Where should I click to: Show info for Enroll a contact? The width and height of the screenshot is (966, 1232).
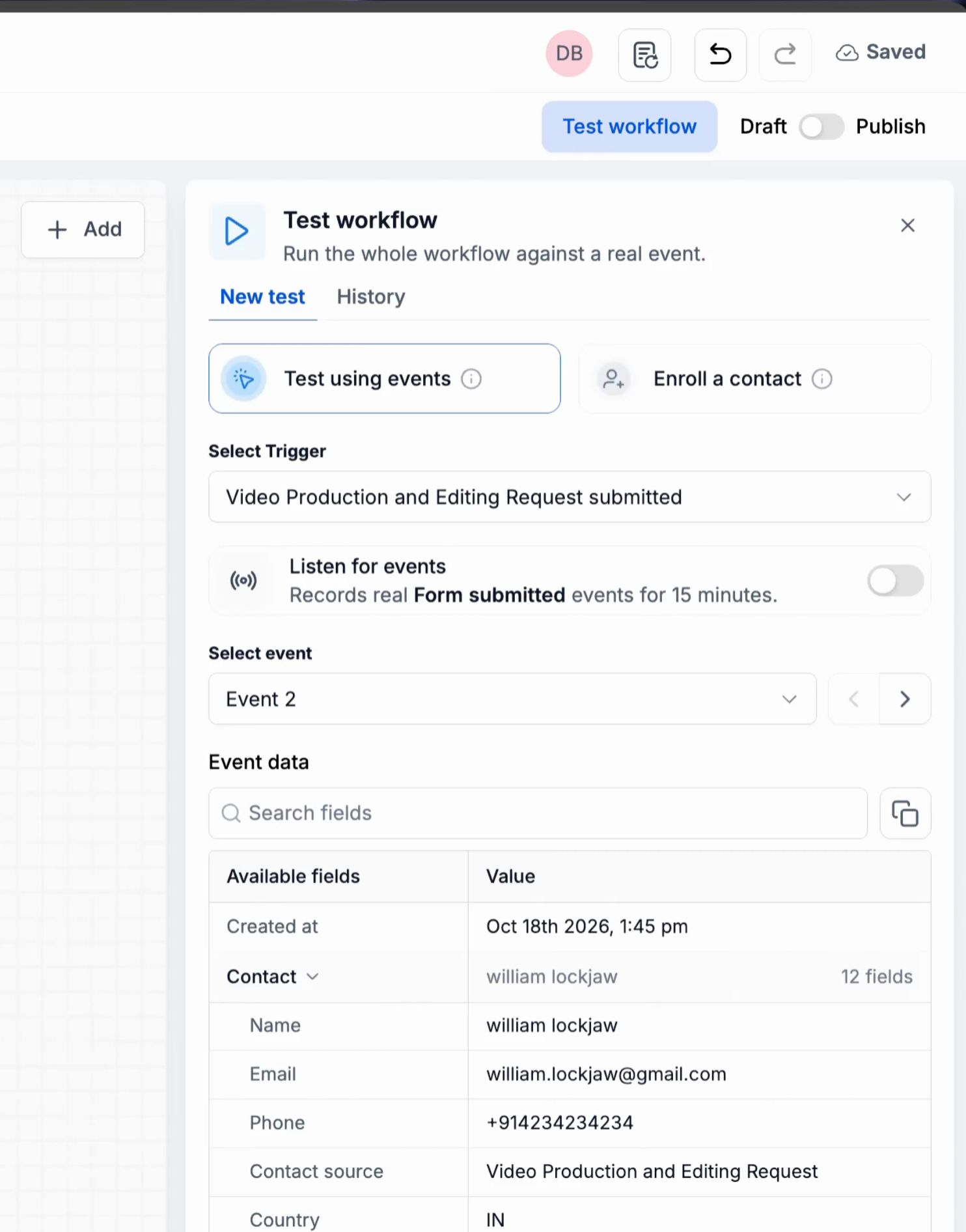click(x=822, y=378)
